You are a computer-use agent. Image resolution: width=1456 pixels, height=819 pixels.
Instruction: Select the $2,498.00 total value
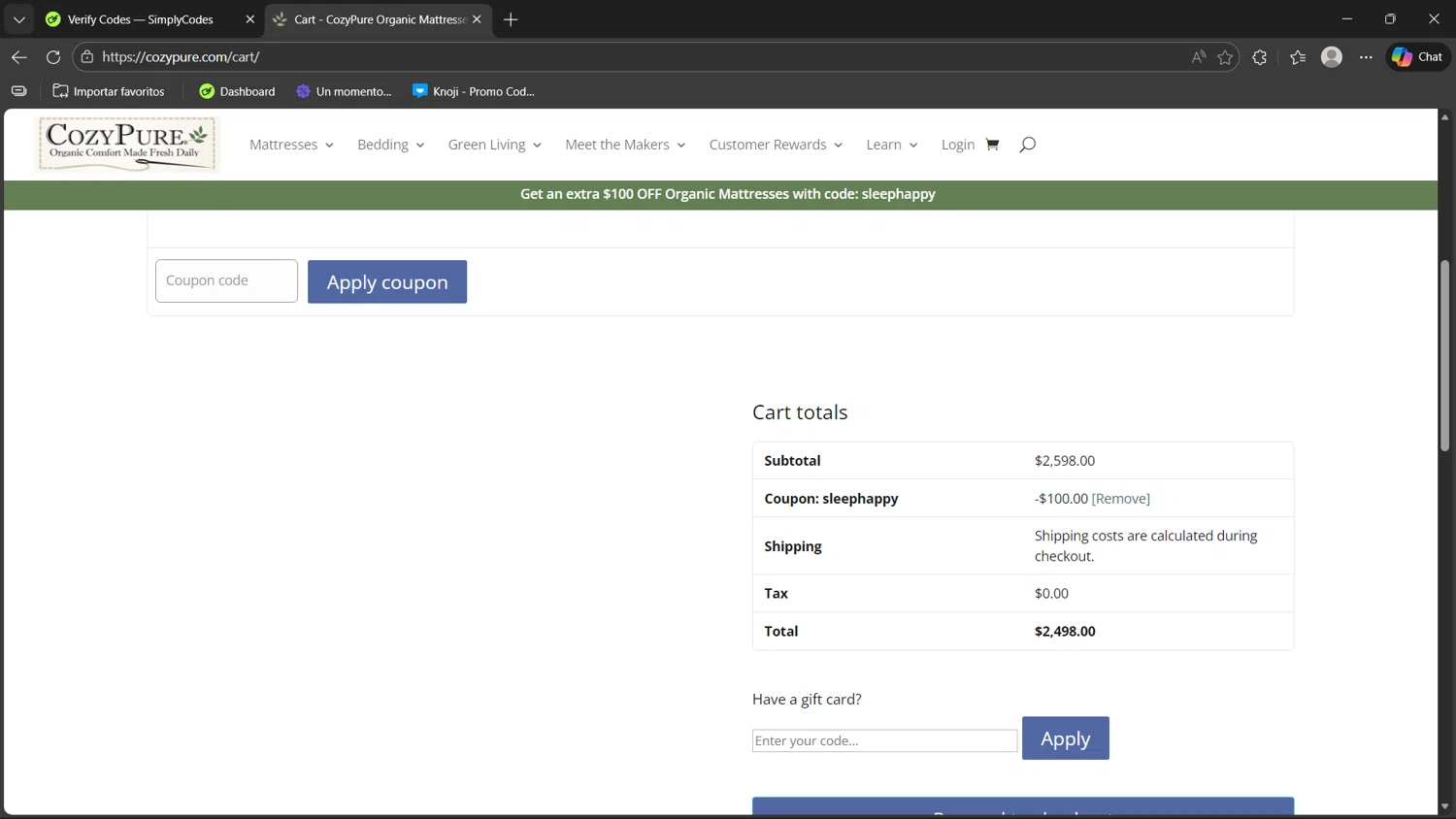tap(1065, 631)
